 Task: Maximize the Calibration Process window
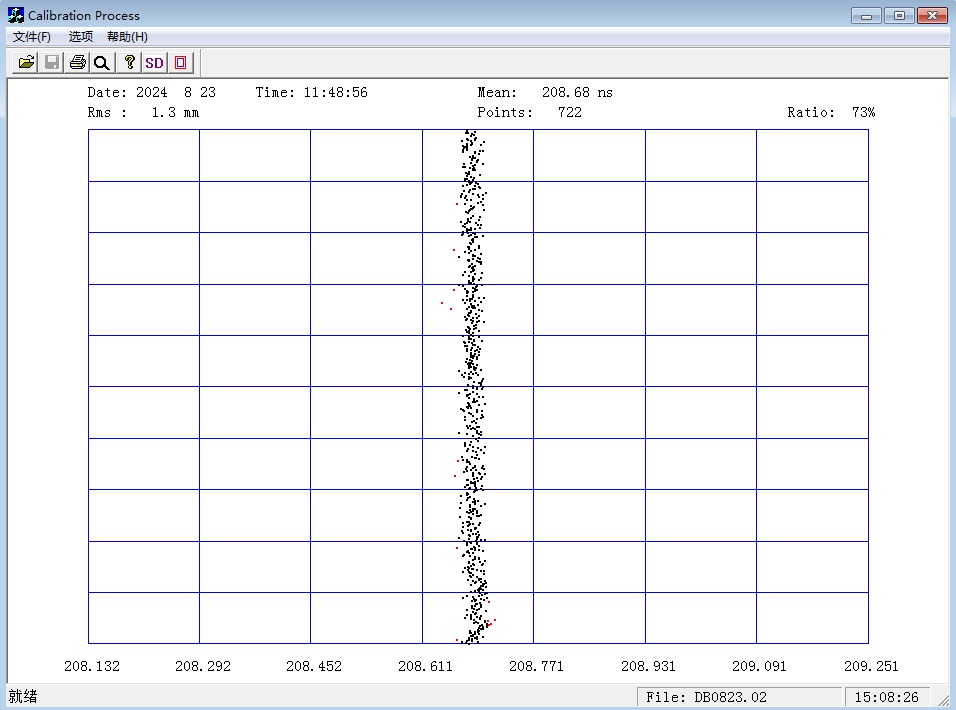pyautogui.click(x=899, y=16)
